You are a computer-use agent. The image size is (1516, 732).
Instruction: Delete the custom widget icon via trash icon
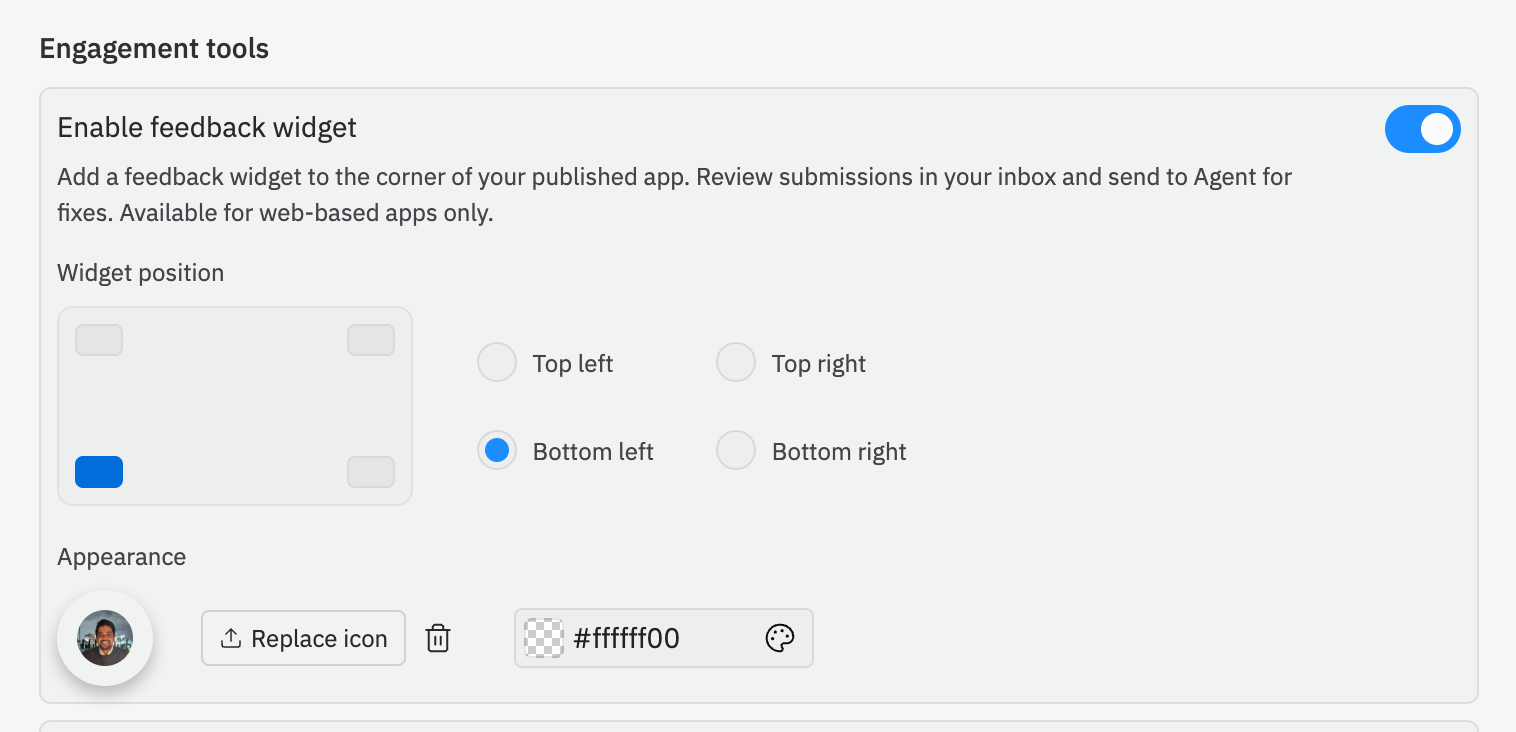(x=437, y=637)
